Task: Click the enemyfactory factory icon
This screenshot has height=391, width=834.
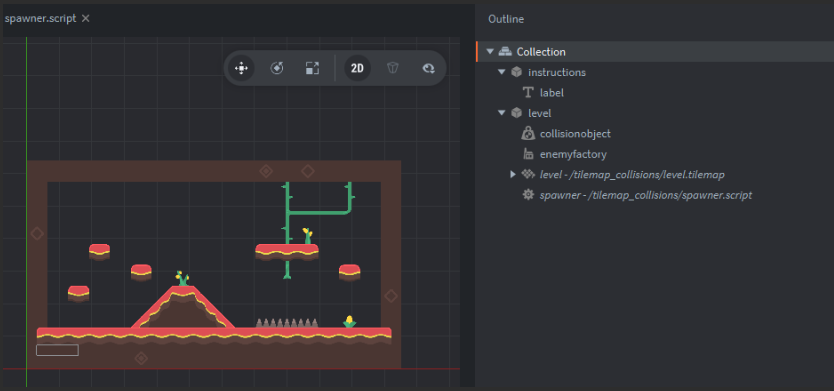Action: tap(528, 154)
